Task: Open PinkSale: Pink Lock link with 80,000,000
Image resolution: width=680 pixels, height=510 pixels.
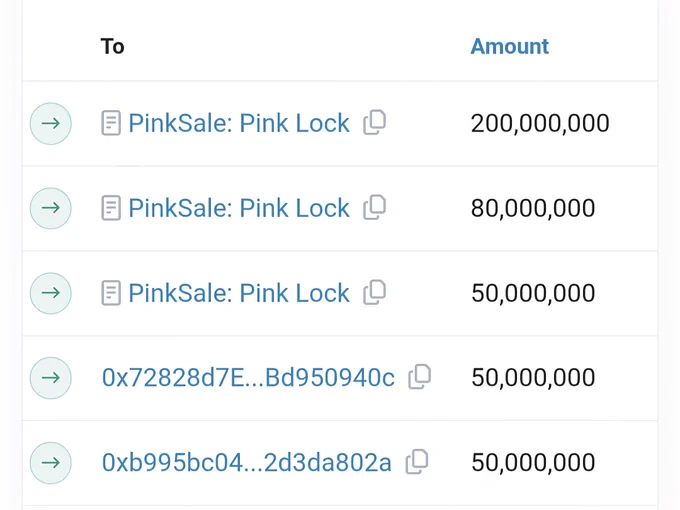Action: pos(239,208)
